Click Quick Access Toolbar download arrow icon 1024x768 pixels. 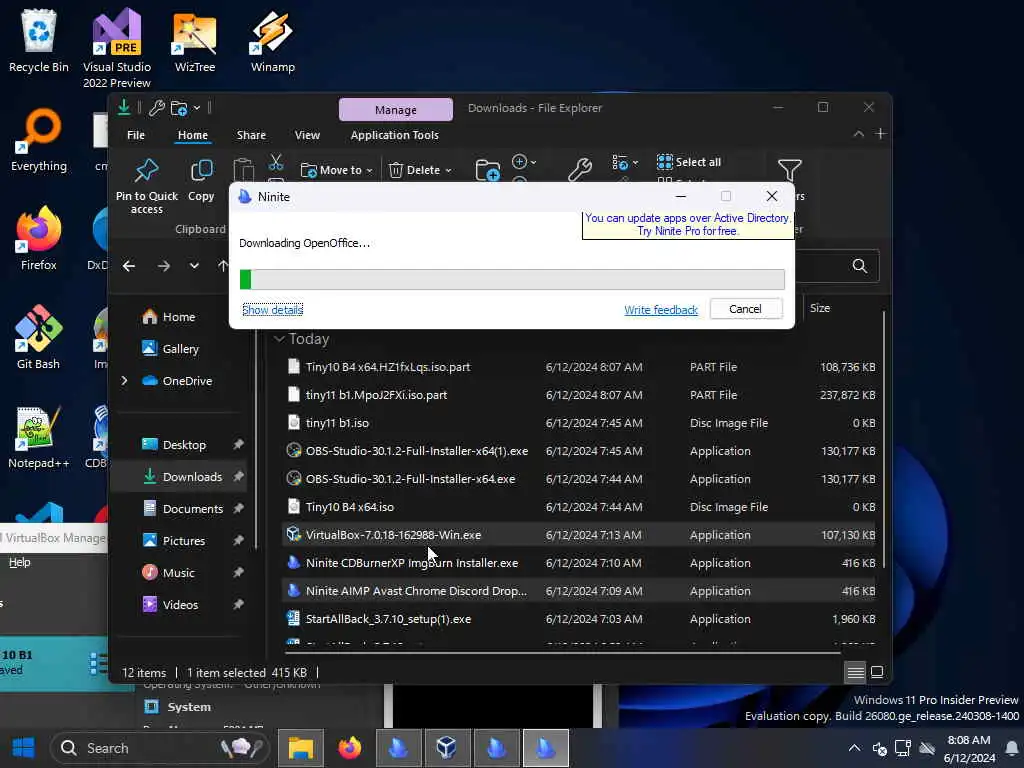click(x=123, y=107)
